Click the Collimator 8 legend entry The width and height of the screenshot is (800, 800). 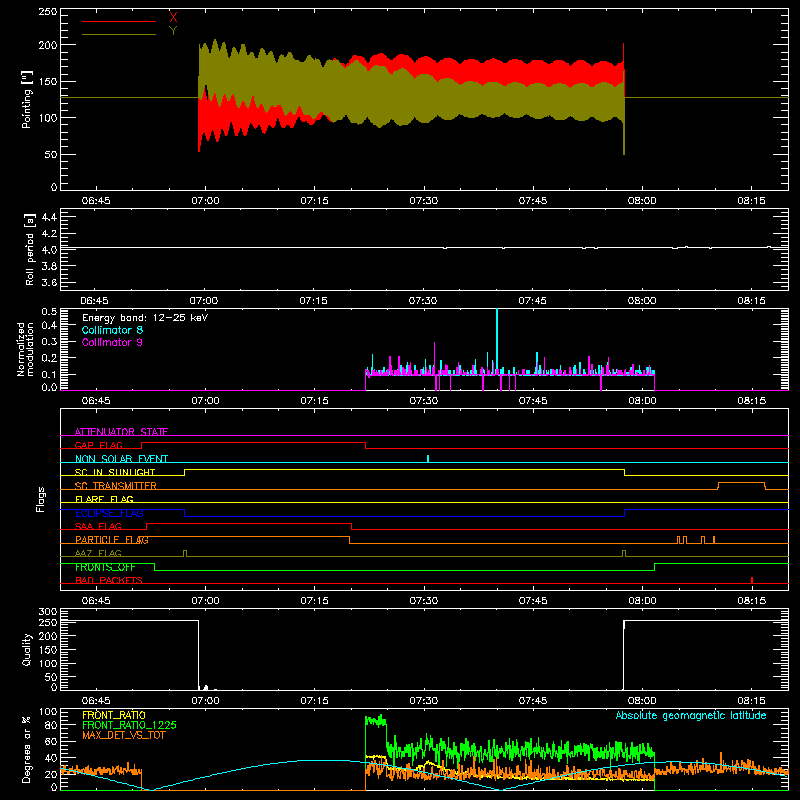pos(112,330)
